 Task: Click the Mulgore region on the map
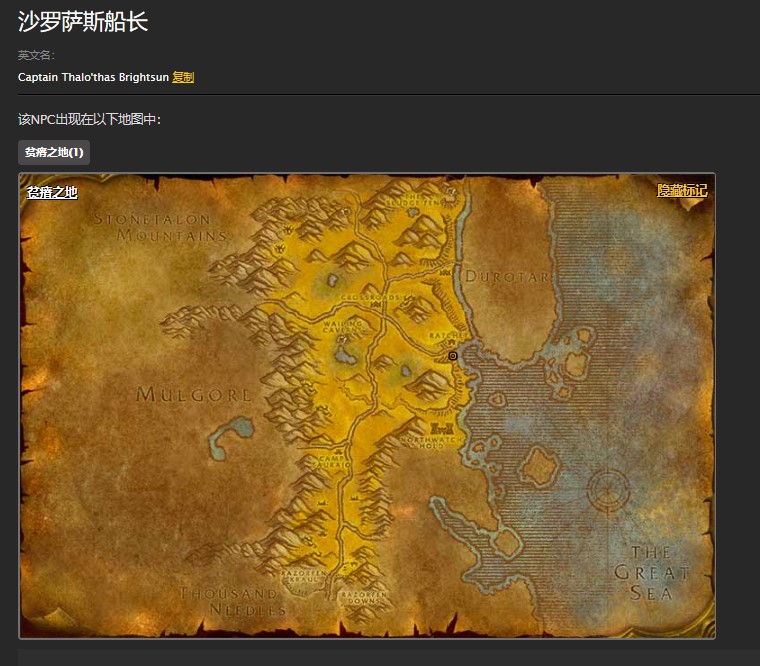pos(194,394)
